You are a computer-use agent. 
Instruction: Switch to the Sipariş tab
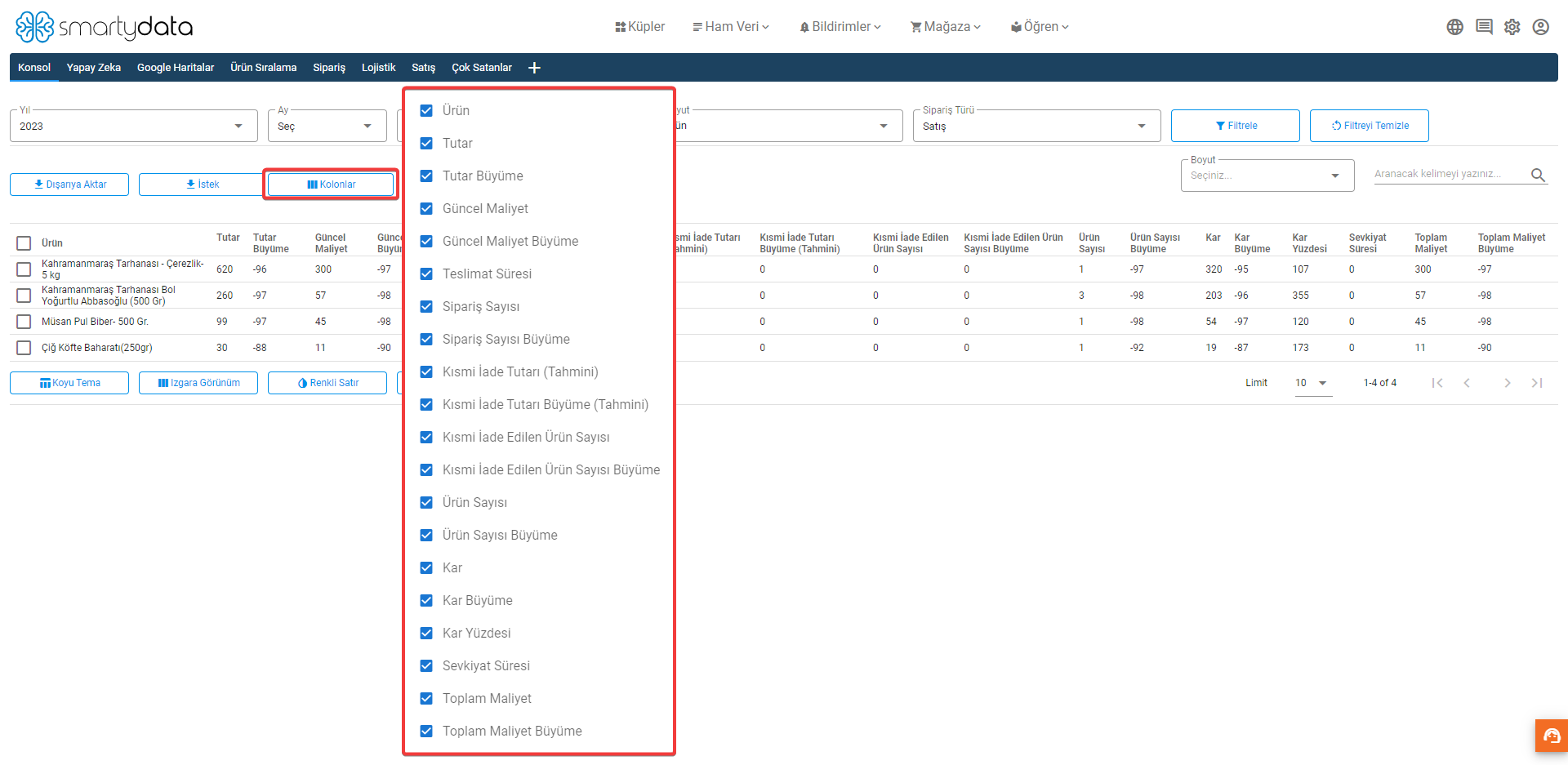[329, 68]
